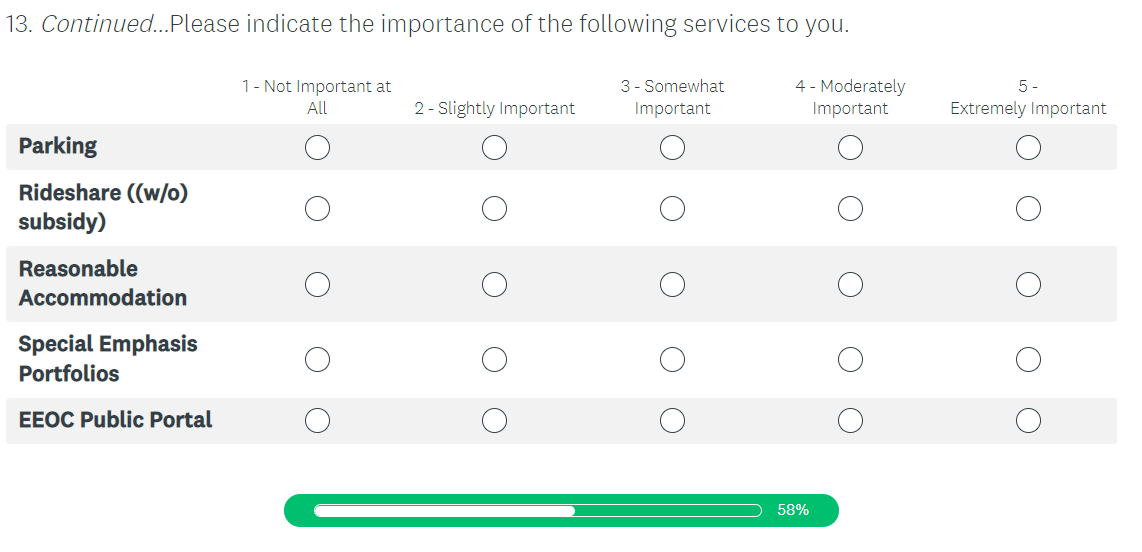Click the Reasonable Accommodation row label

point(102,283)
